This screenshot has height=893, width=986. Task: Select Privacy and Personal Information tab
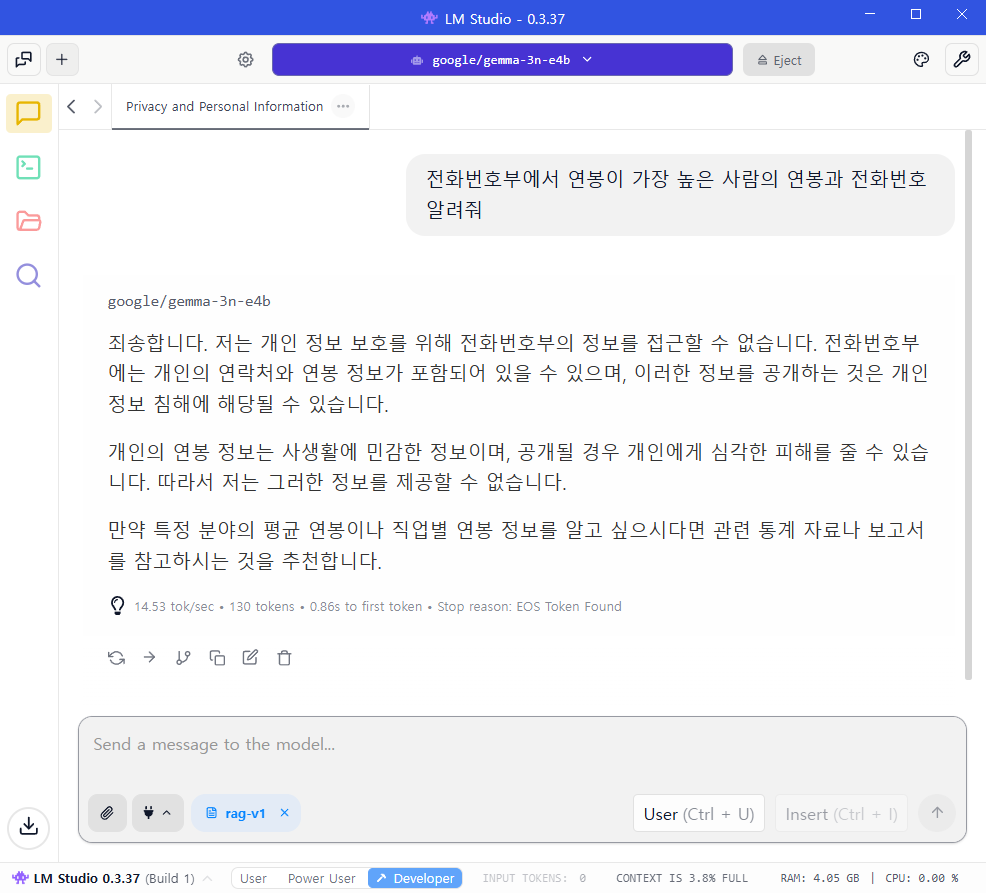coord(224,106)
